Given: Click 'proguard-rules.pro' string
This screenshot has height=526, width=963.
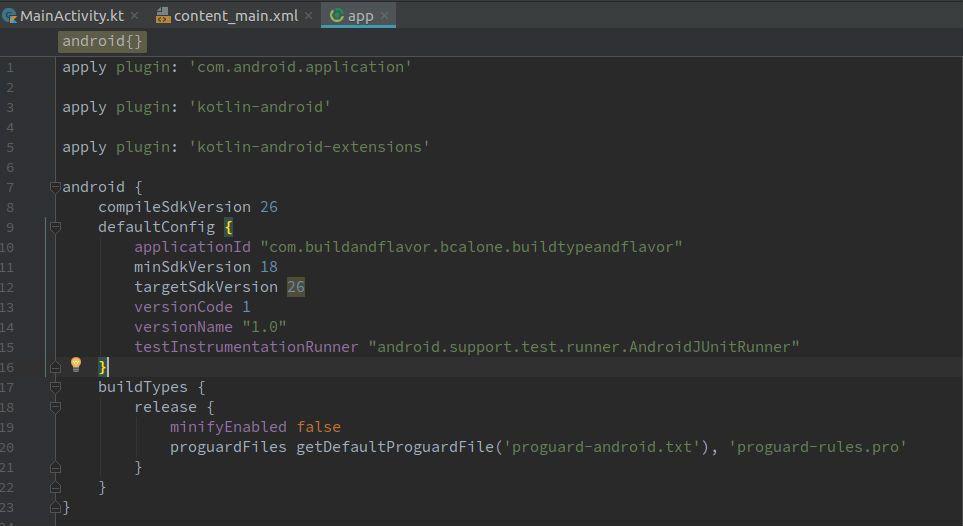Looking at the screenshot, I should tap(817, 447).
